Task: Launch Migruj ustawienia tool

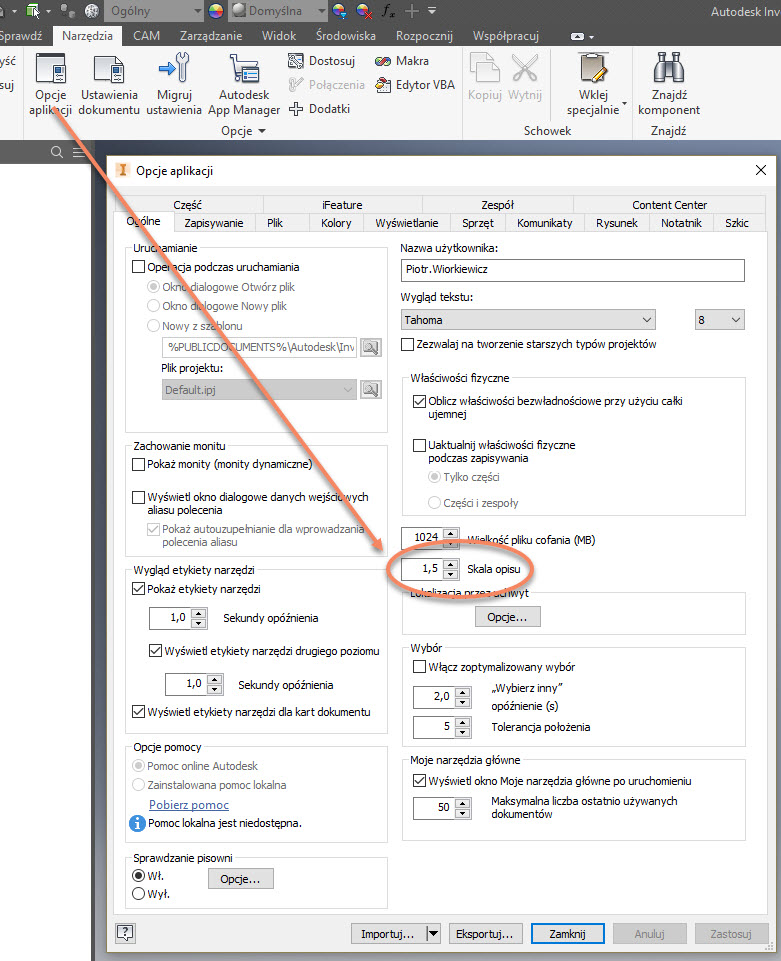Action: point(173,72)
